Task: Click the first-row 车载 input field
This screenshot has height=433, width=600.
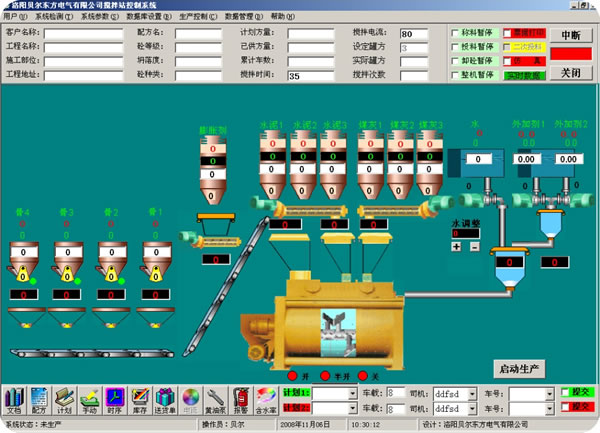Action: click(396, 393)
